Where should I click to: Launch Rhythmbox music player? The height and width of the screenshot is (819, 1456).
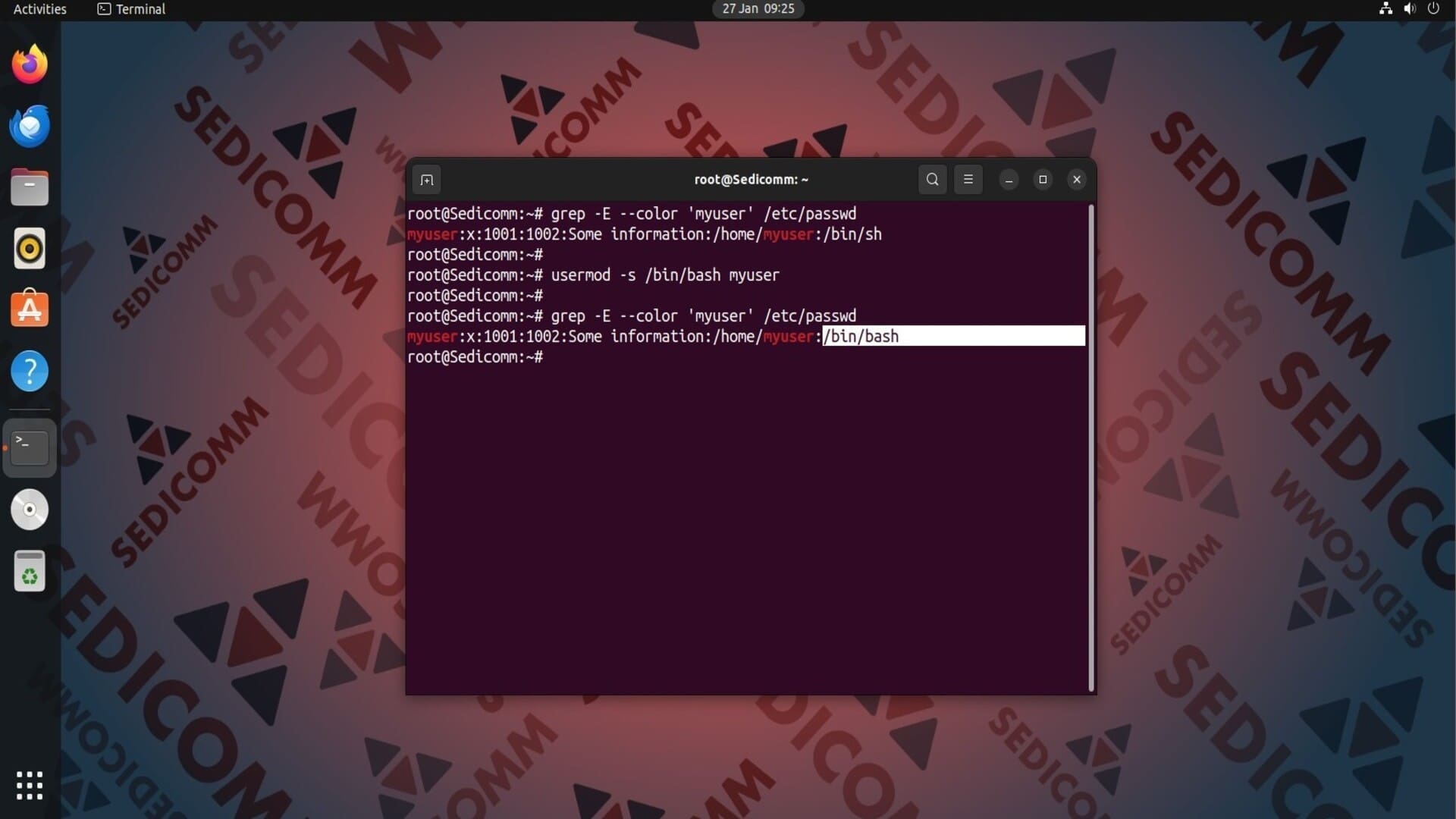pyautogui.click(x=30, y=249)
